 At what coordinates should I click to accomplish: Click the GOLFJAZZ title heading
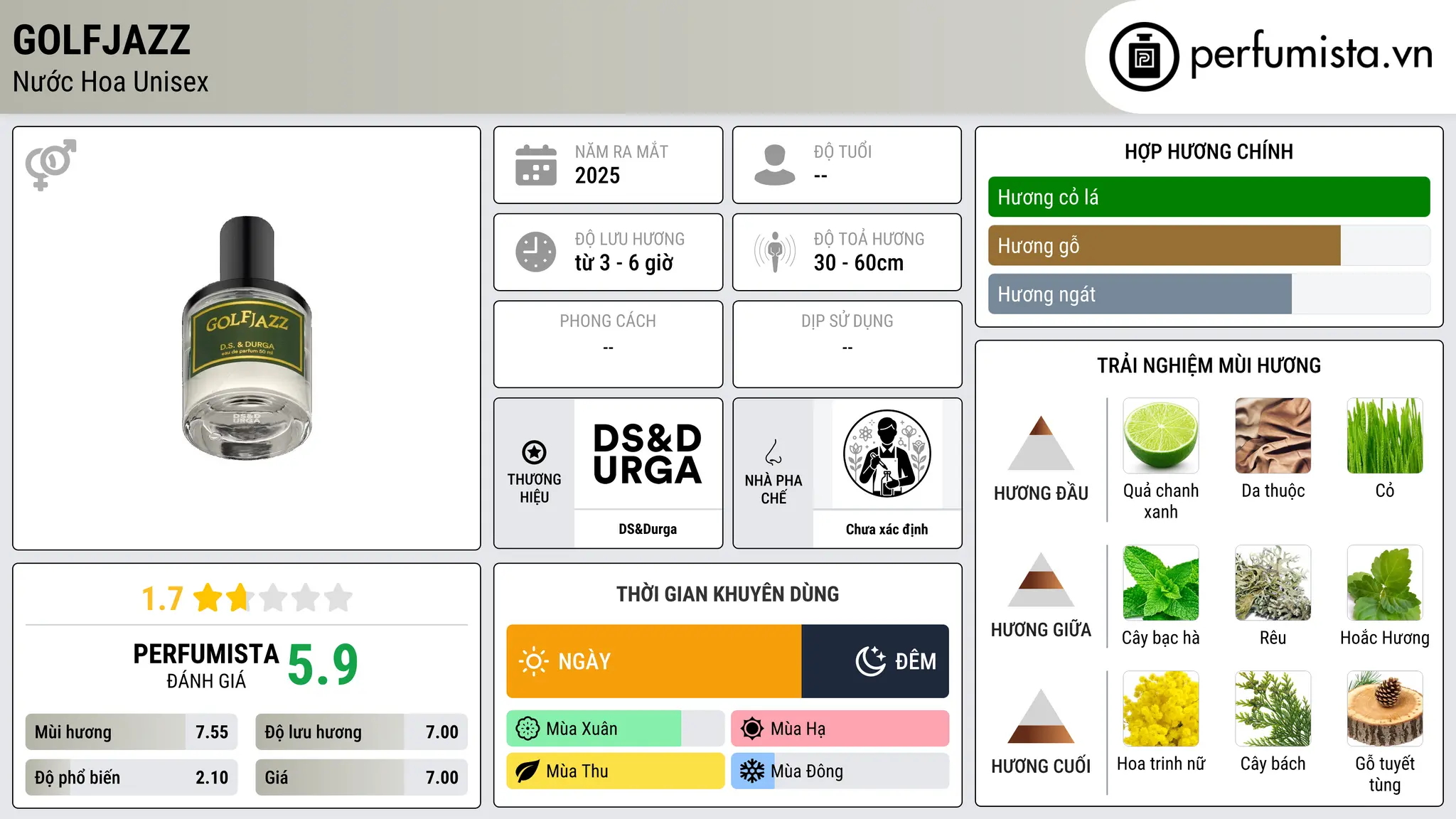[102, 40]
